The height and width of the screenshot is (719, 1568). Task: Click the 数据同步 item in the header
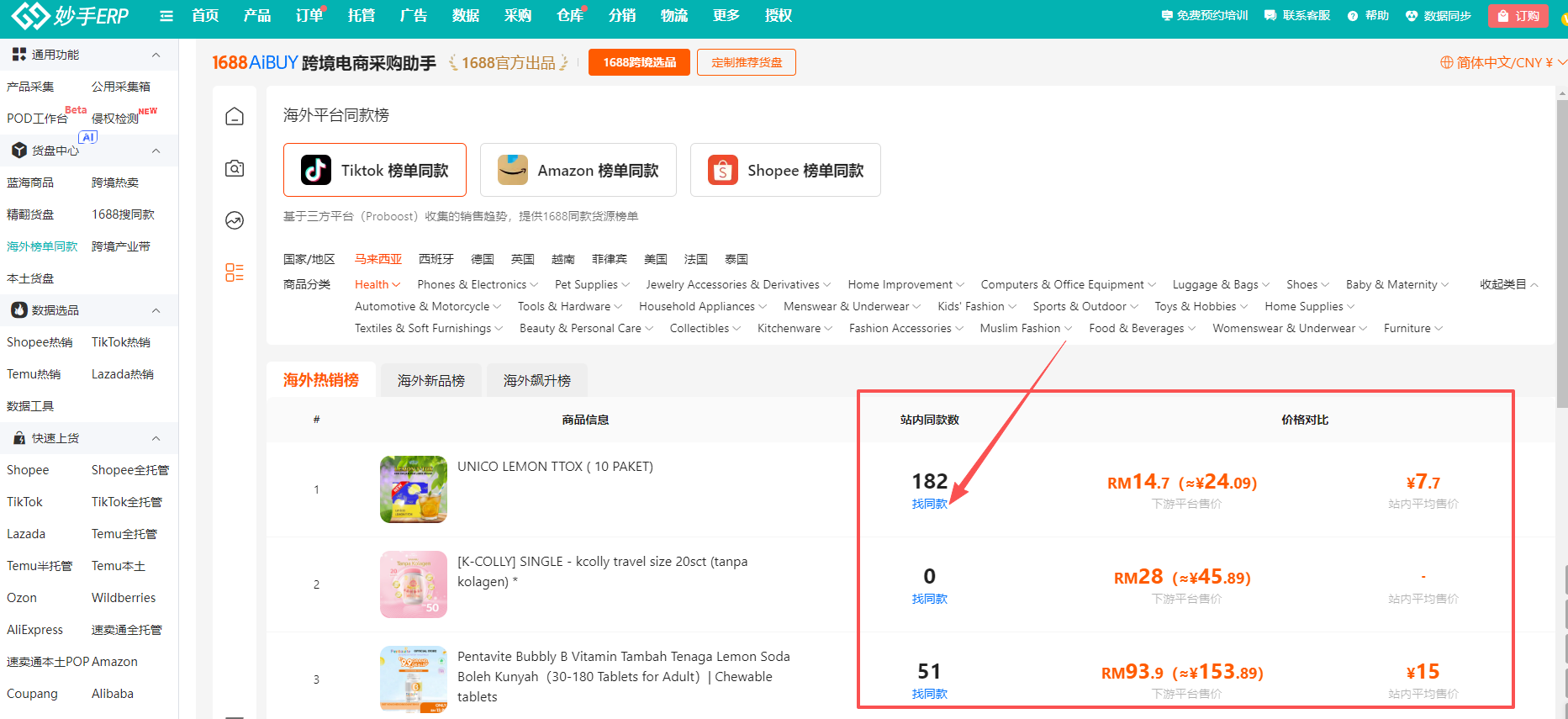point(1439,15)
